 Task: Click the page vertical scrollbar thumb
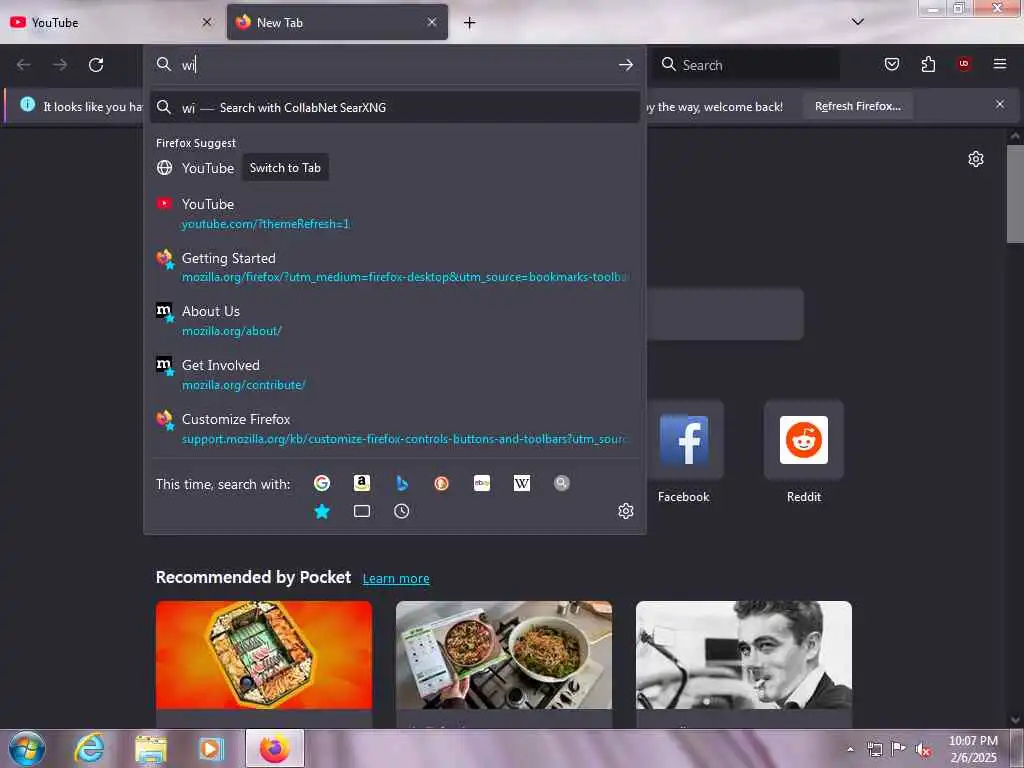[x=1015, y=193]
